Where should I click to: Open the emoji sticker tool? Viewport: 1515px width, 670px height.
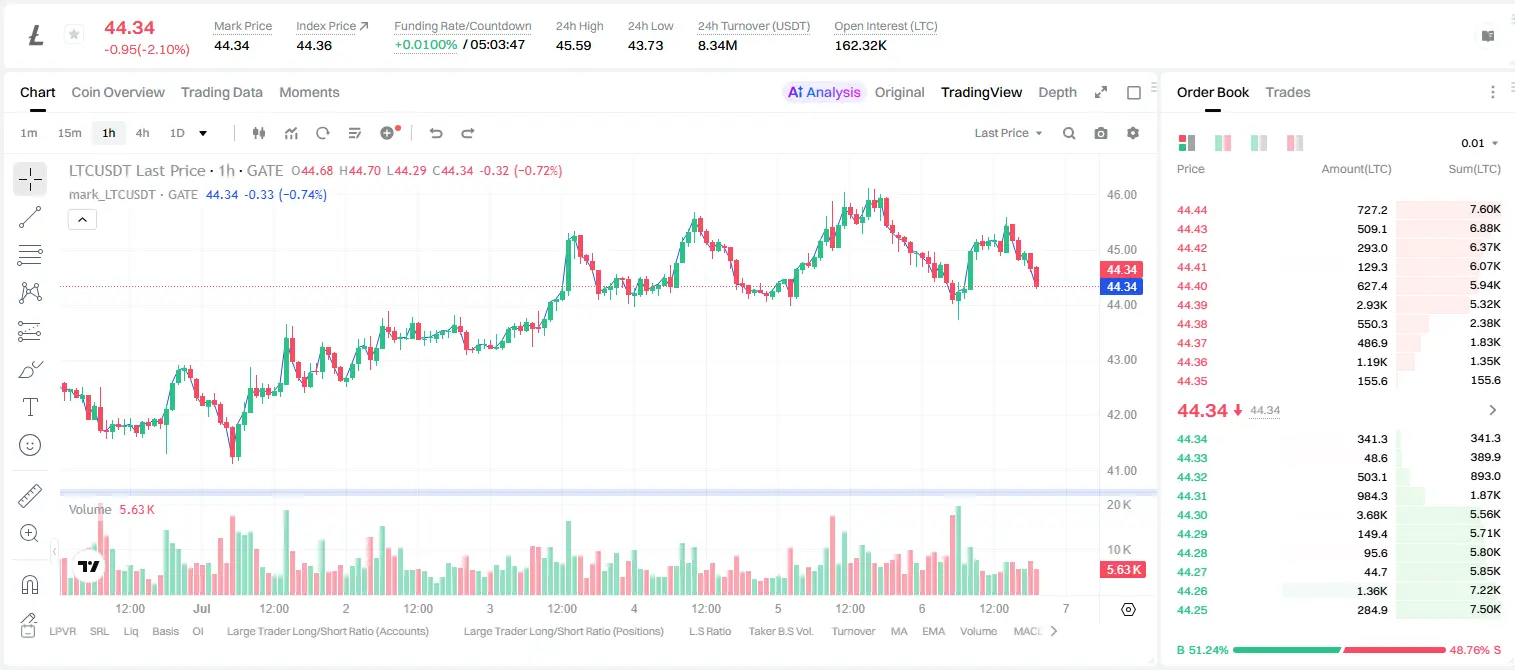30,445
